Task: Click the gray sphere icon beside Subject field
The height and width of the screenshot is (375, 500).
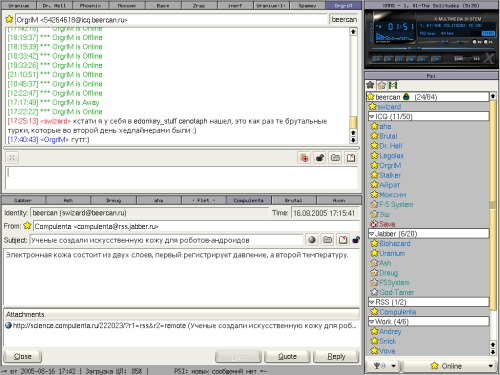Action: [x=312, y=240]
